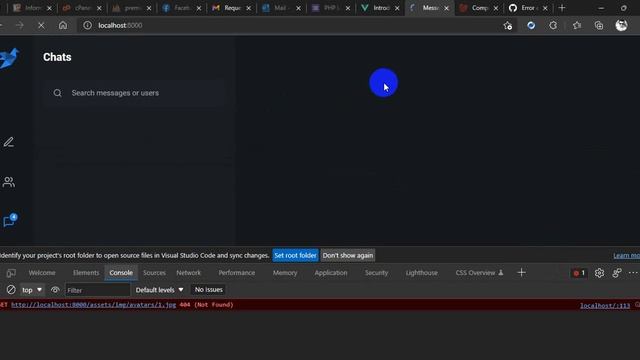Go to browser home page icon

point(63,25)
